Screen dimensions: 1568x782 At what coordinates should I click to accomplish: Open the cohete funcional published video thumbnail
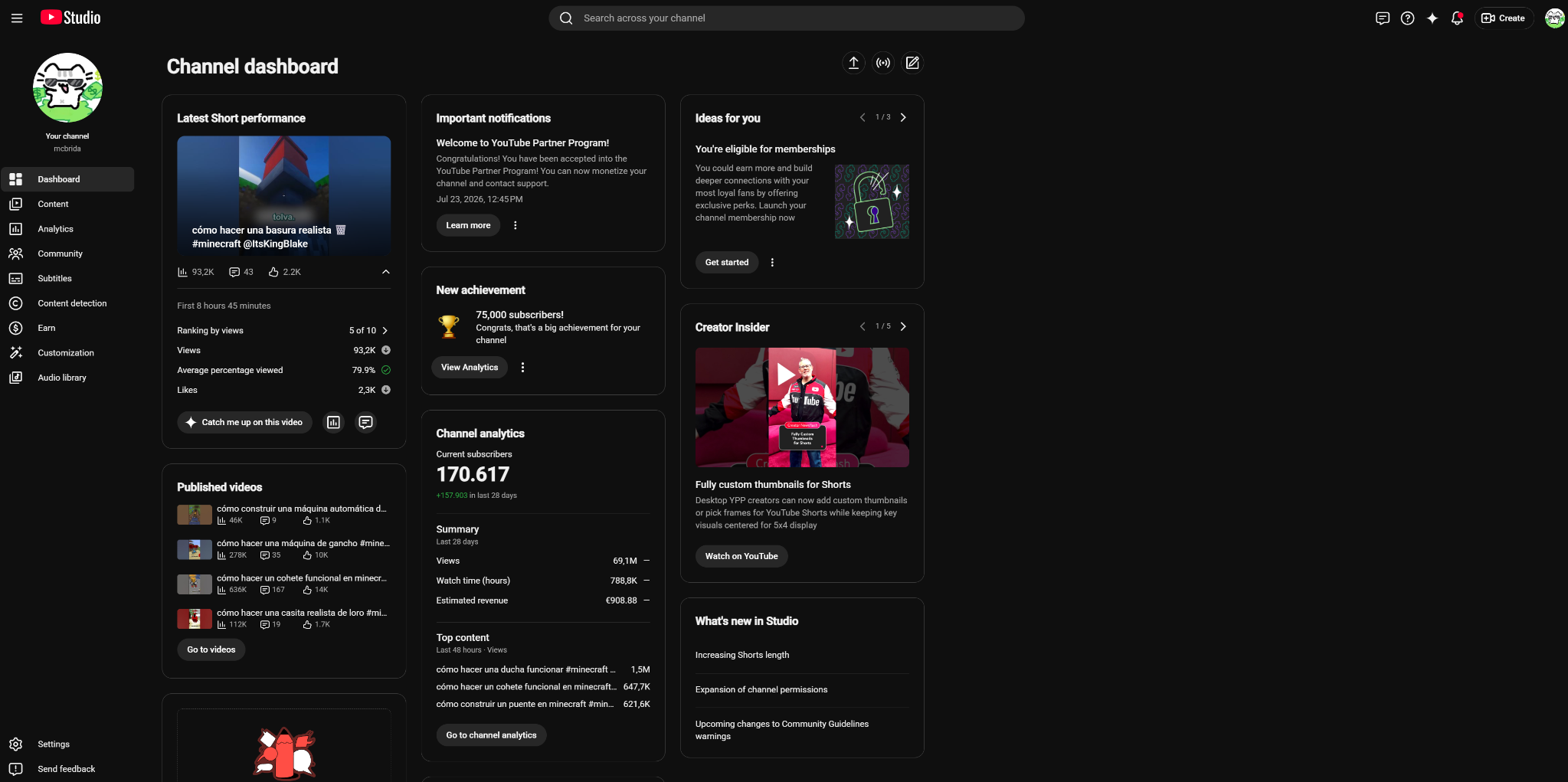tap(195, 584)
